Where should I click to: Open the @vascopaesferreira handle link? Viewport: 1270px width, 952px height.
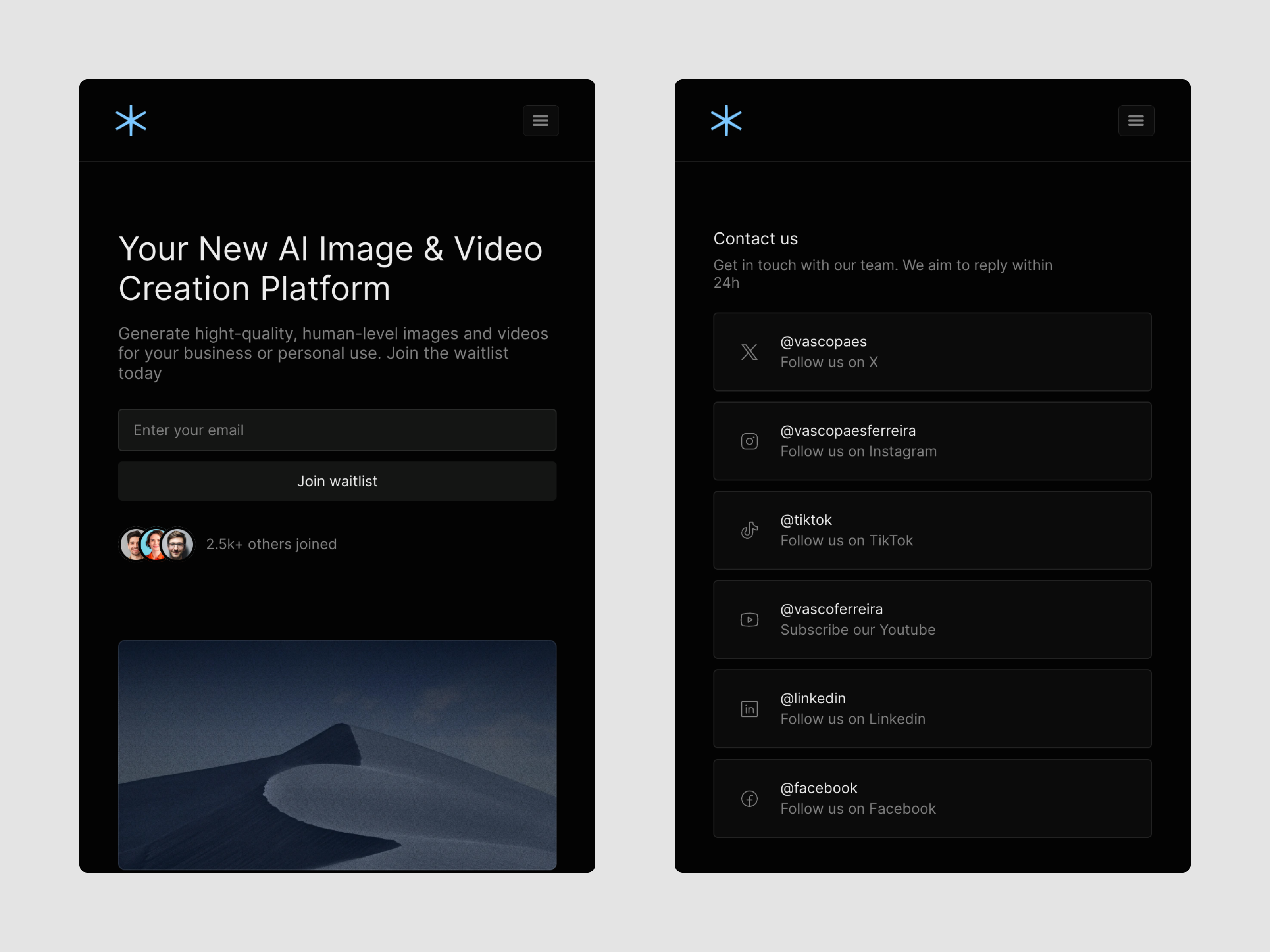click(848, 430)
